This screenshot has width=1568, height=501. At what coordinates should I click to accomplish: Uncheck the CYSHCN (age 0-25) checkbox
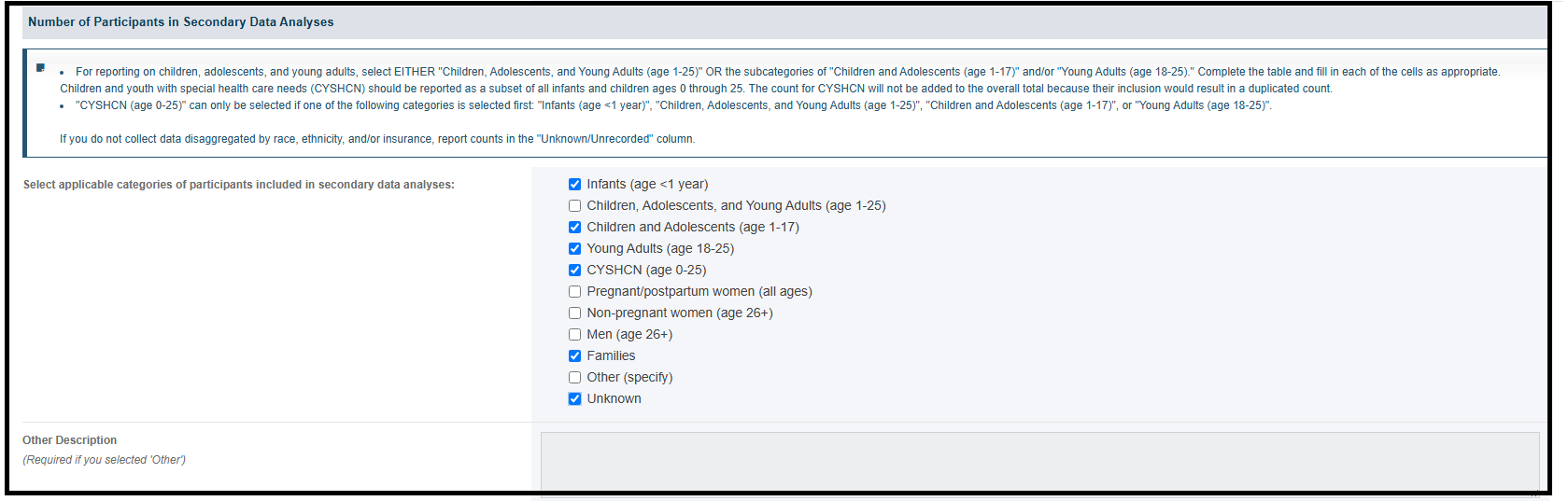pos(575,271)
